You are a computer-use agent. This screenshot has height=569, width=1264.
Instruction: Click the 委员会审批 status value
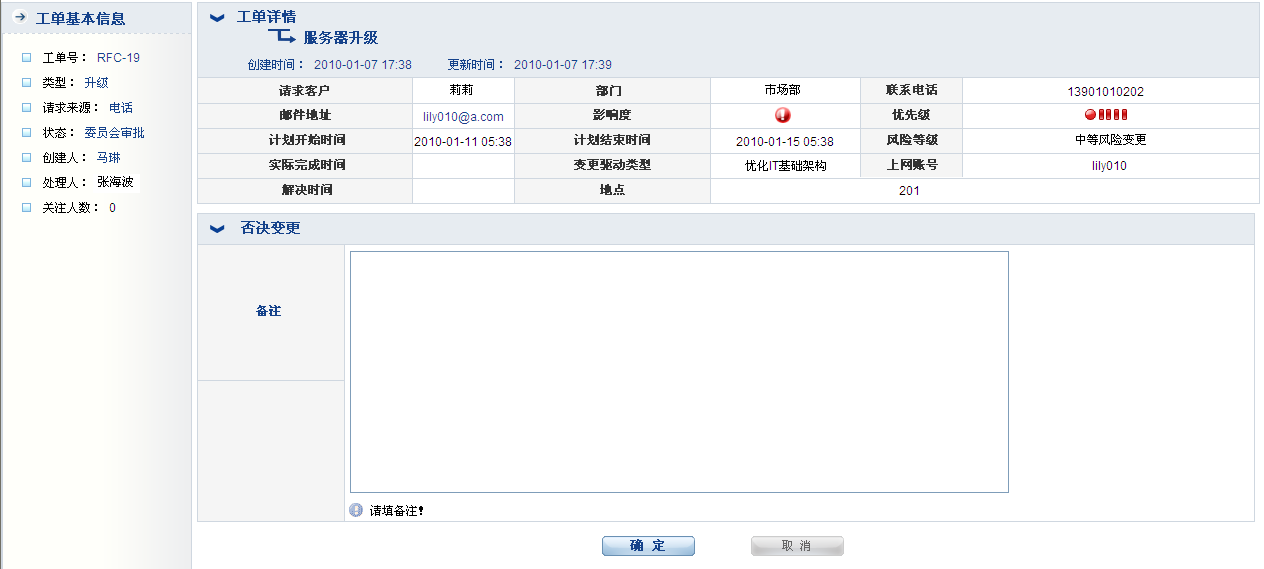(x=114, y=133)
